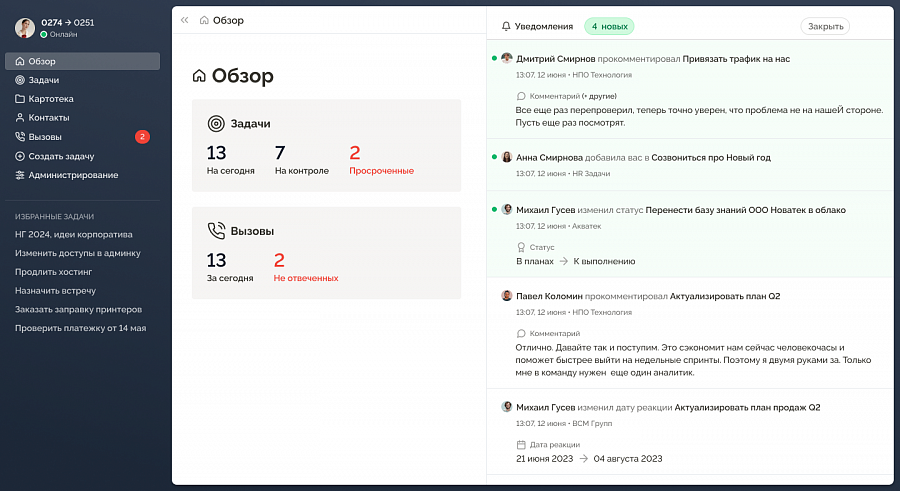The height and width of the screenshot is (491, 900).
Task: Open notification task Привязать трафик на нас
Action: pyautogui.click(x=736, y=59)
